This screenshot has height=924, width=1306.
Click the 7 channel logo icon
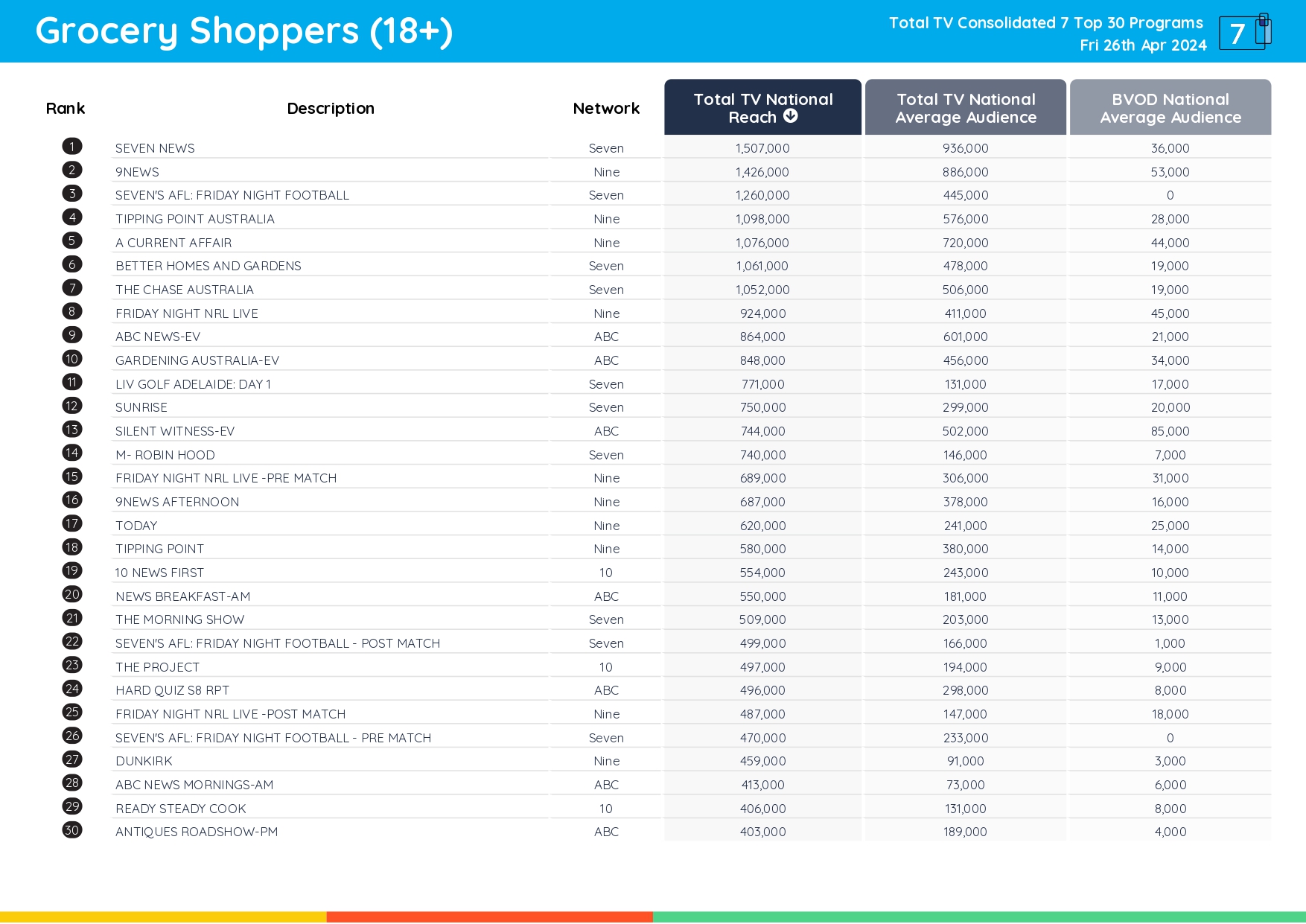[x=1245, y=32]
